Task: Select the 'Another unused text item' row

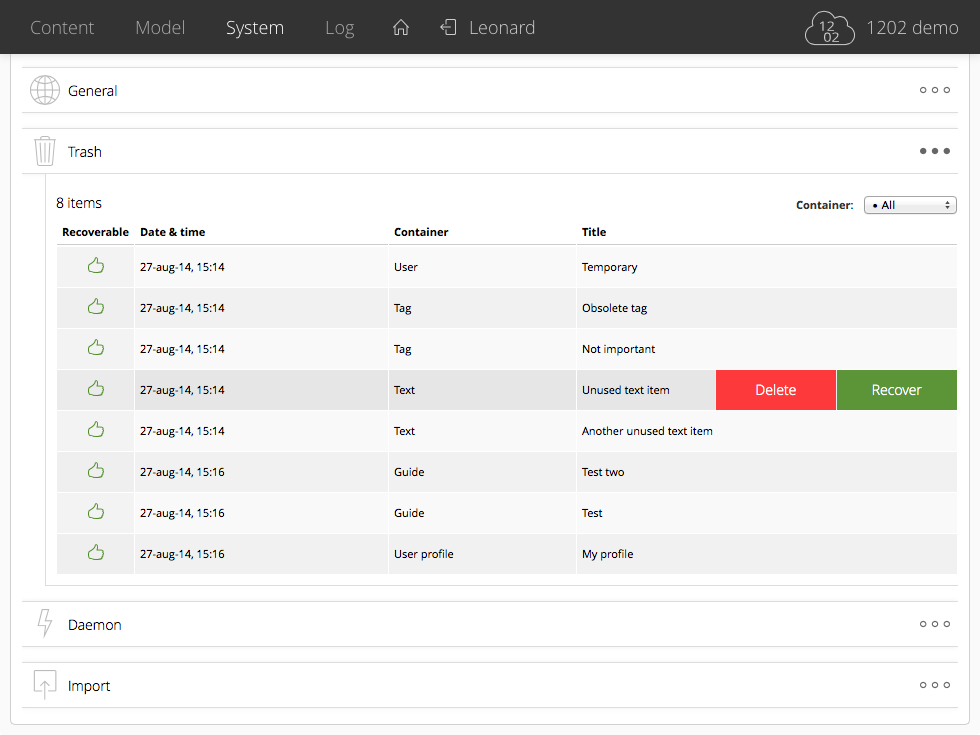Action: pyautogui.click(x=647, y=431)
